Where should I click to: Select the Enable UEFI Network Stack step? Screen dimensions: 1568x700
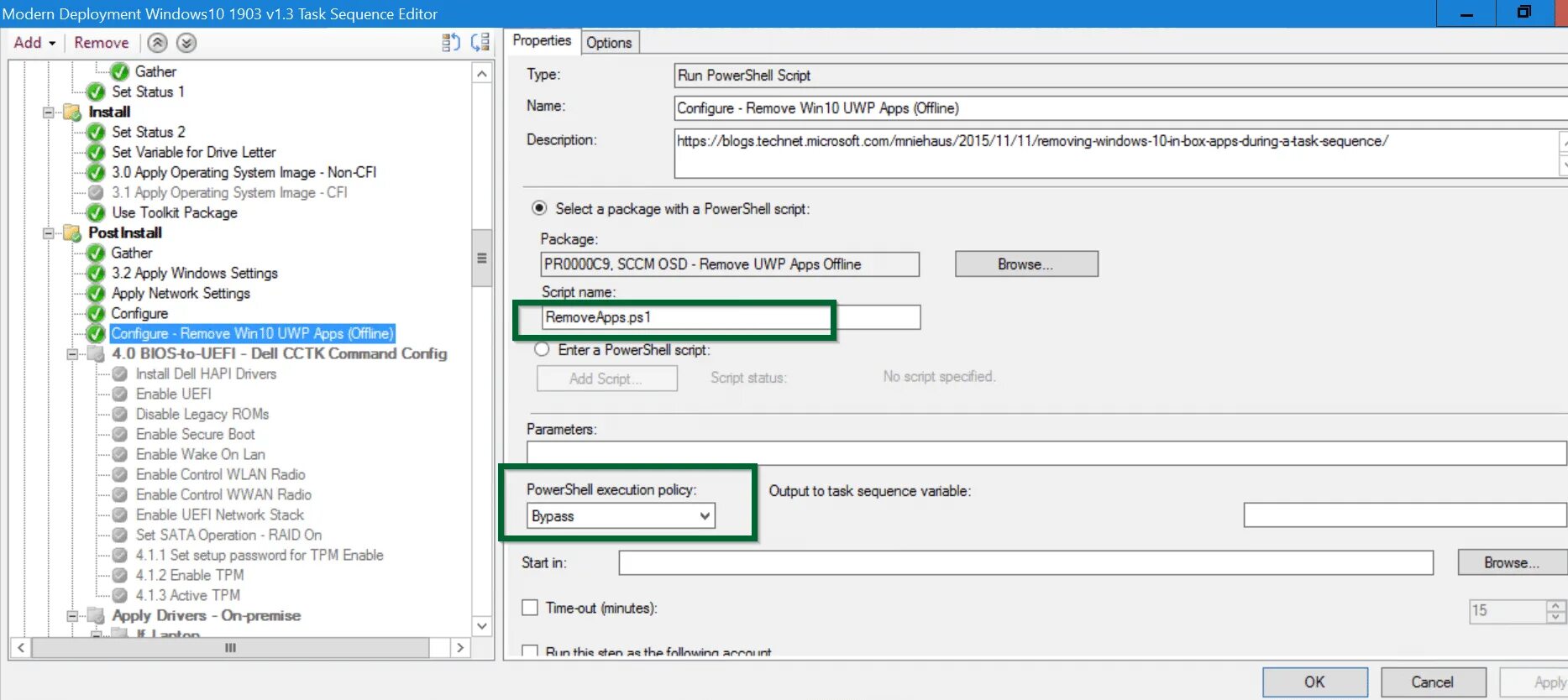(220, 515)
